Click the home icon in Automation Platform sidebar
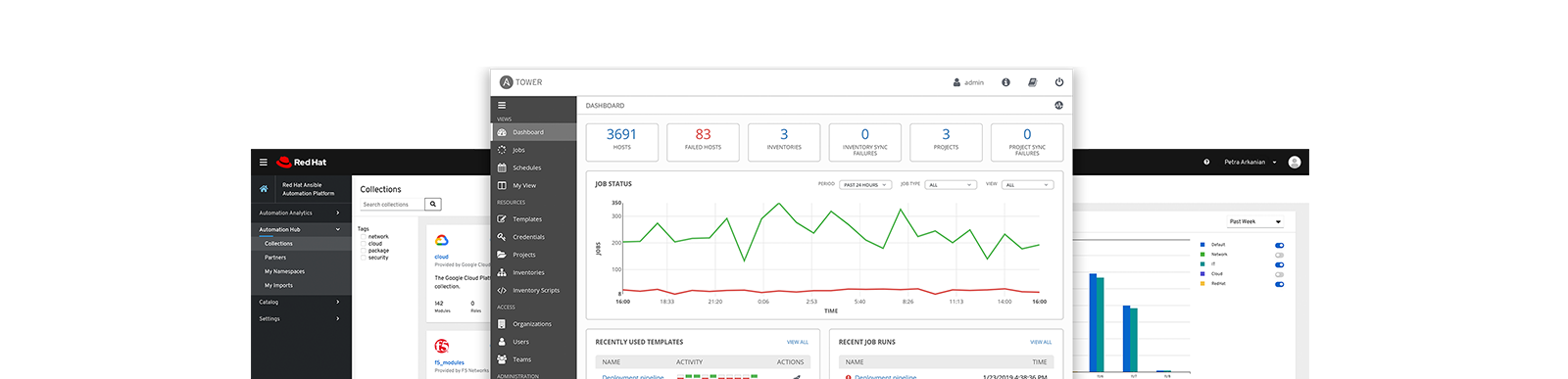The image size is (1568, 379). pos(264,189)
